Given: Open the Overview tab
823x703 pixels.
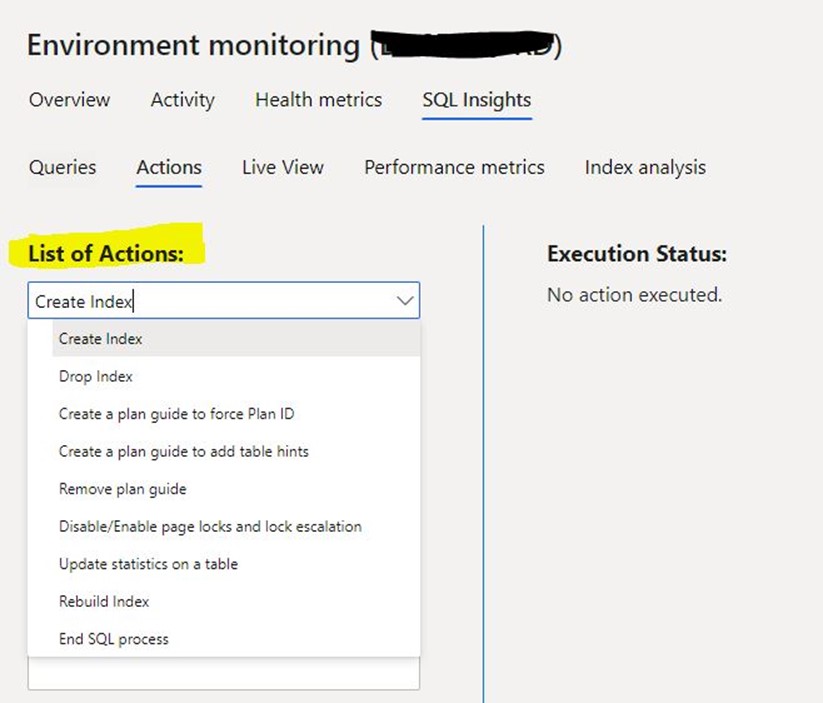Looking at the screenshot, I should (x=69, y=100).
